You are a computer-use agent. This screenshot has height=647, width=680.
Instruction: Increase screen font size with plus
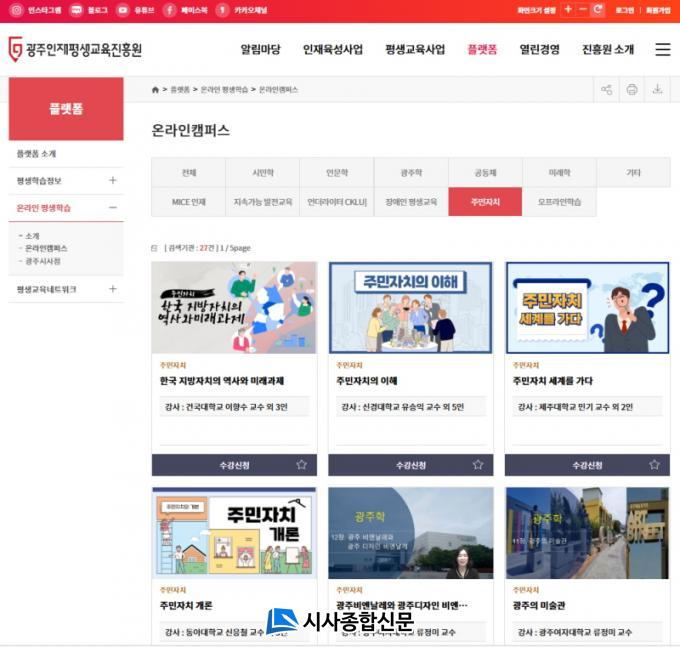[x=568, y=10]
